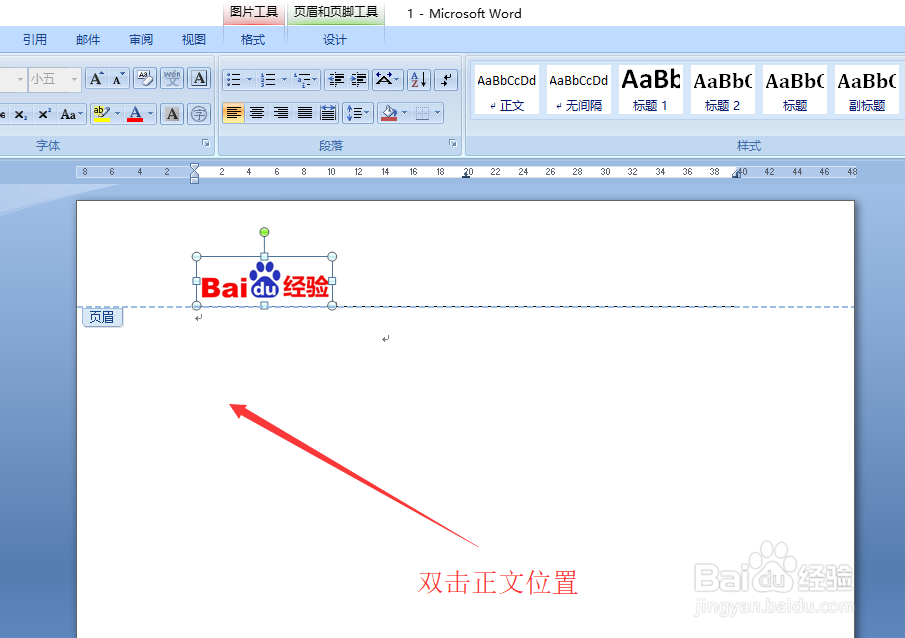Click the 页眉 header label tag
This screenshot has width=905, height=638.
[x=102, y=317]
